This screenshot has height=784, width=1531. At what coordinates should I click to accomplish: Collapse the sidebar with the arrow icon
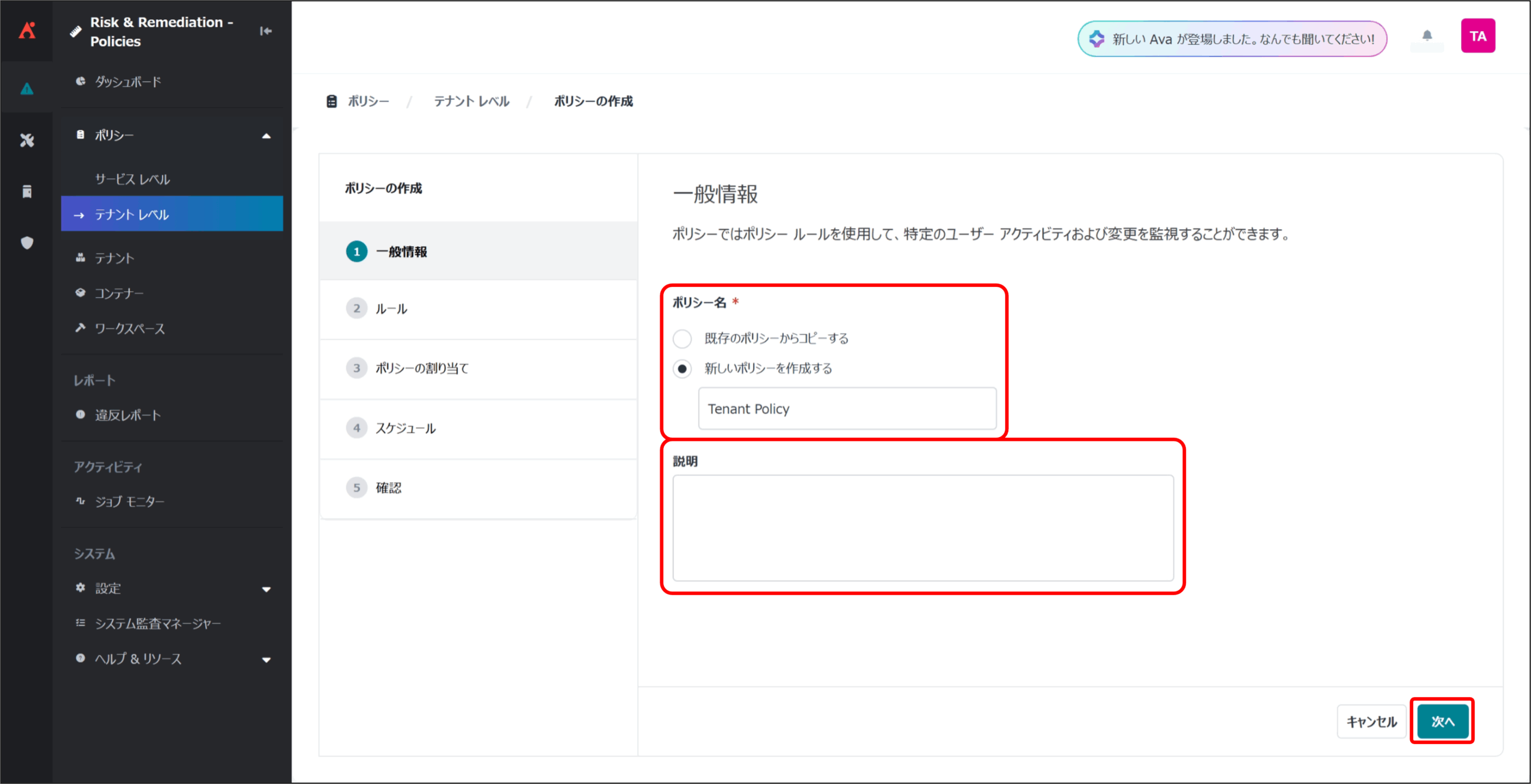(x=266, y=31)
